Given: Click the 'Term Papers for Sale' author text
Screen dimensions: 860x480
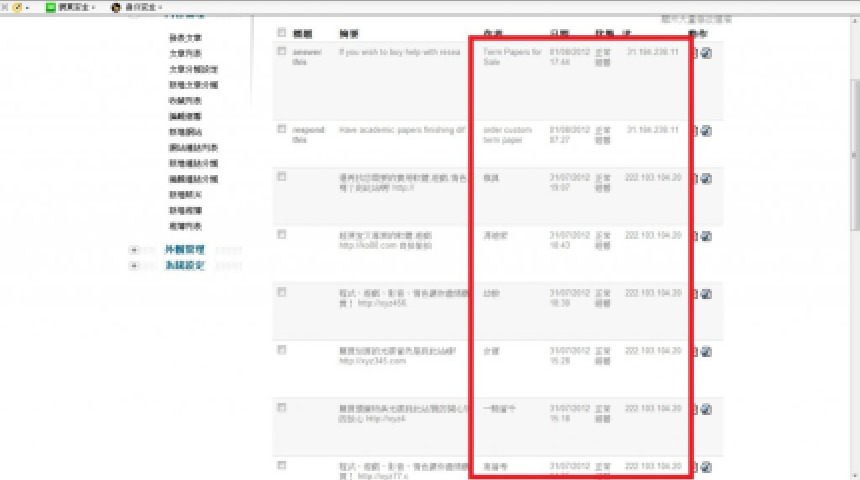Looking at the screenshot, I should [511, 55].
